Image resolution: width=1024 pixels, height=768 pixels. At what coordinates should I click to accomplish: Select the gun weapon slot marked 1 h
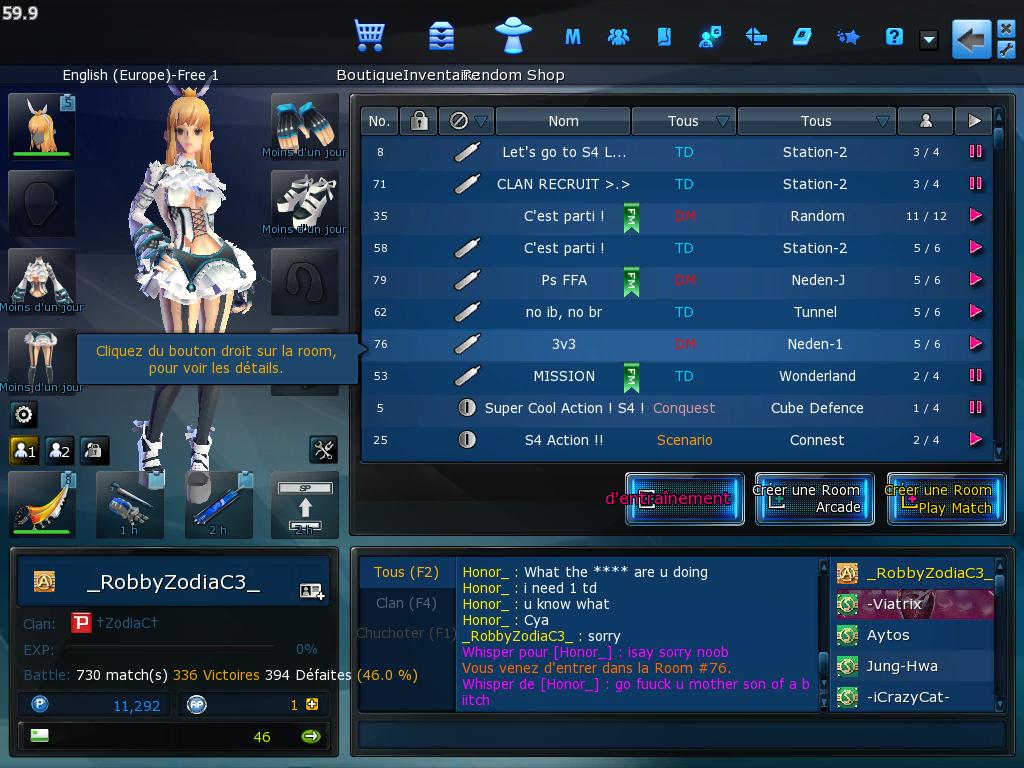coord(129,505)
